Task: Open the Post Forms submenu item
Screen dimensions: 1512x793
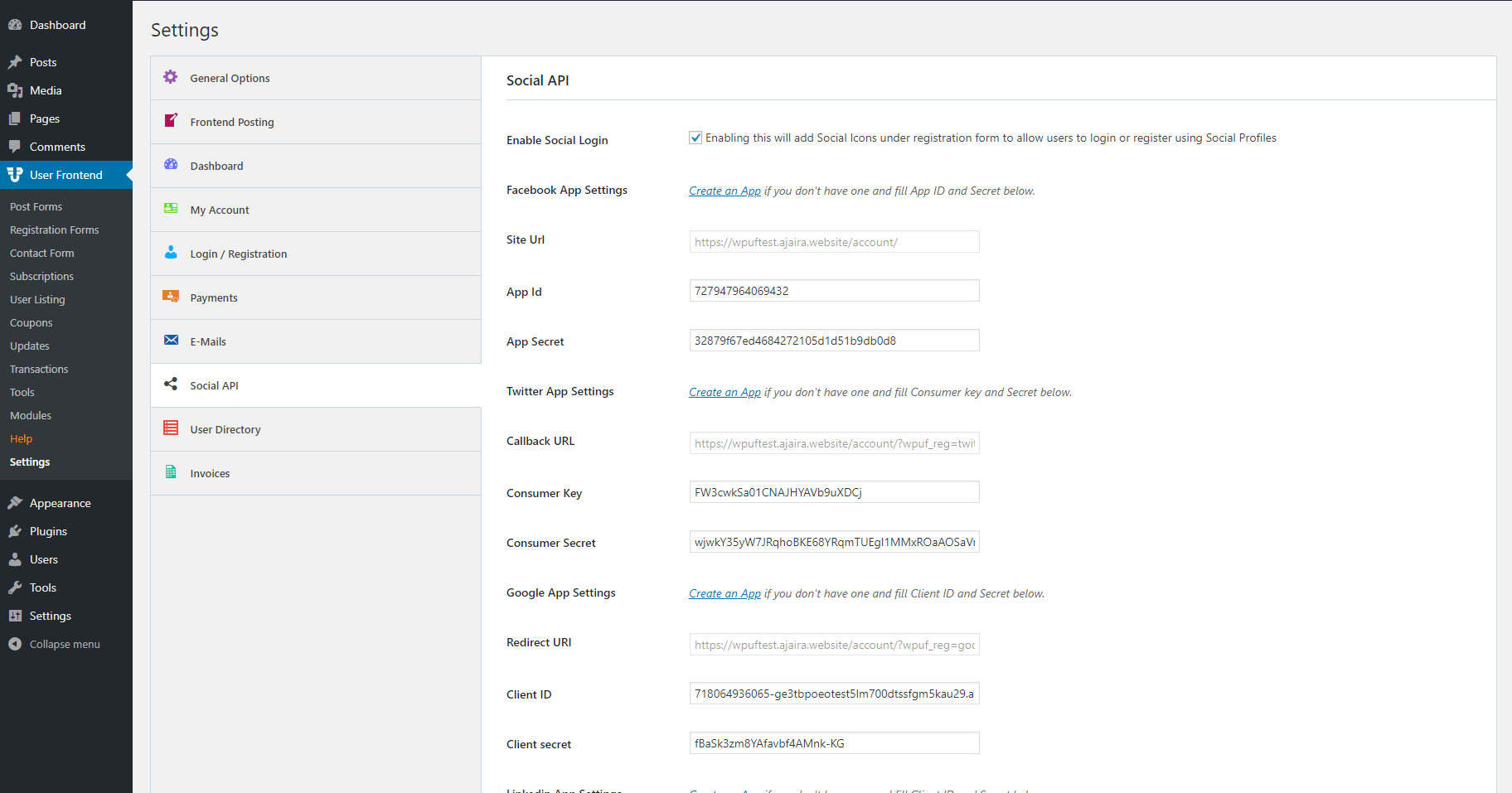Action: (x=36, y=206)
